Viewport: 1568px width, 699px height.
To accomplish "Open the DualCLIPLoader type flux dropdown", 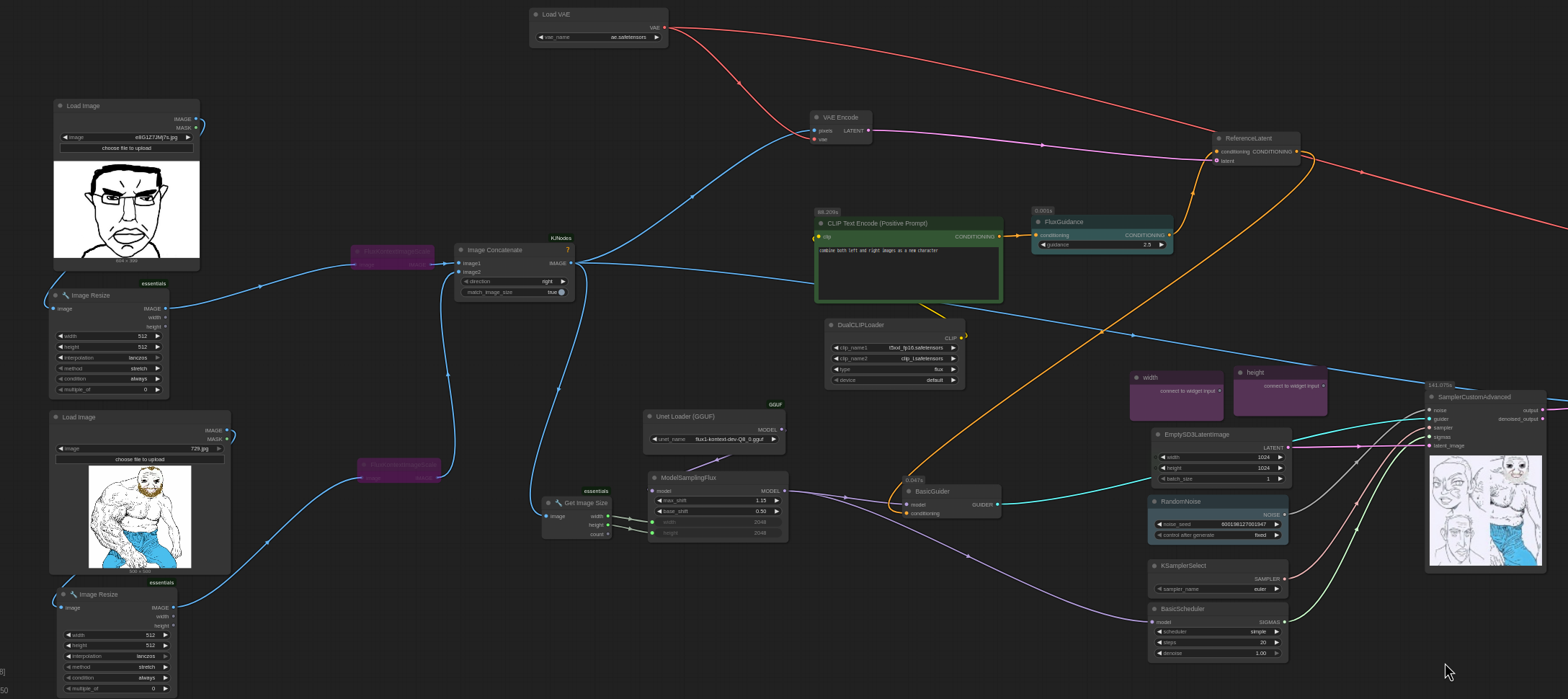I will (x=895, y=370).
